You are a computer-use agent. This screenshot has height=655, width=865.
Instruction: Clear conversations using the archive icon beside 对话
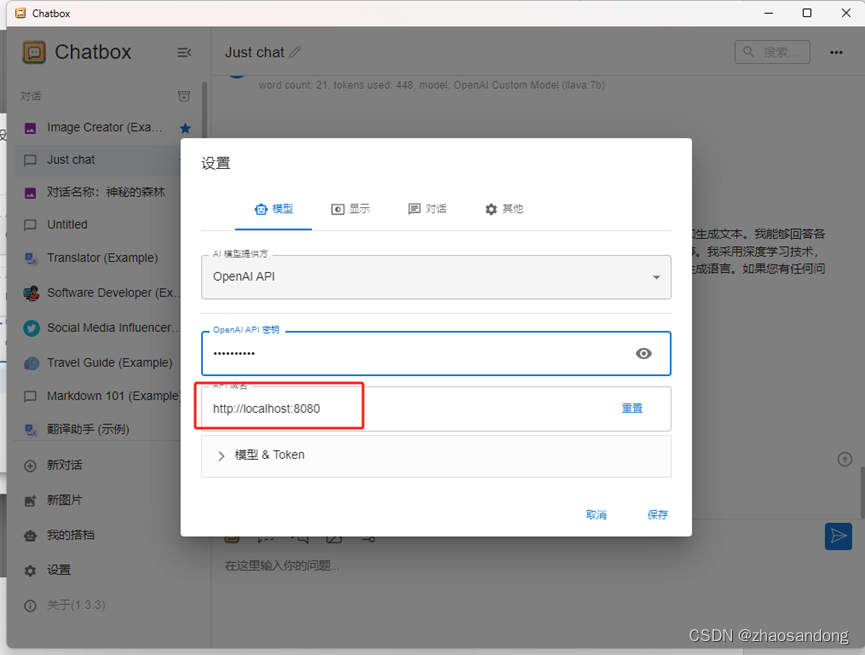[x=184, y=96]
